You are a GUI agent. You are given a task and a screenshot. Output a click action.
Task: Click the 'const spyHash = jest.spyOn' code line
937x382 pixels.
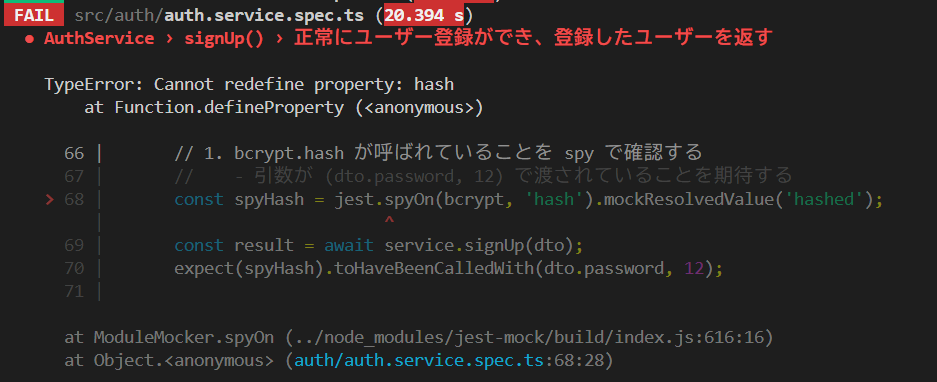tap(528, 199)
